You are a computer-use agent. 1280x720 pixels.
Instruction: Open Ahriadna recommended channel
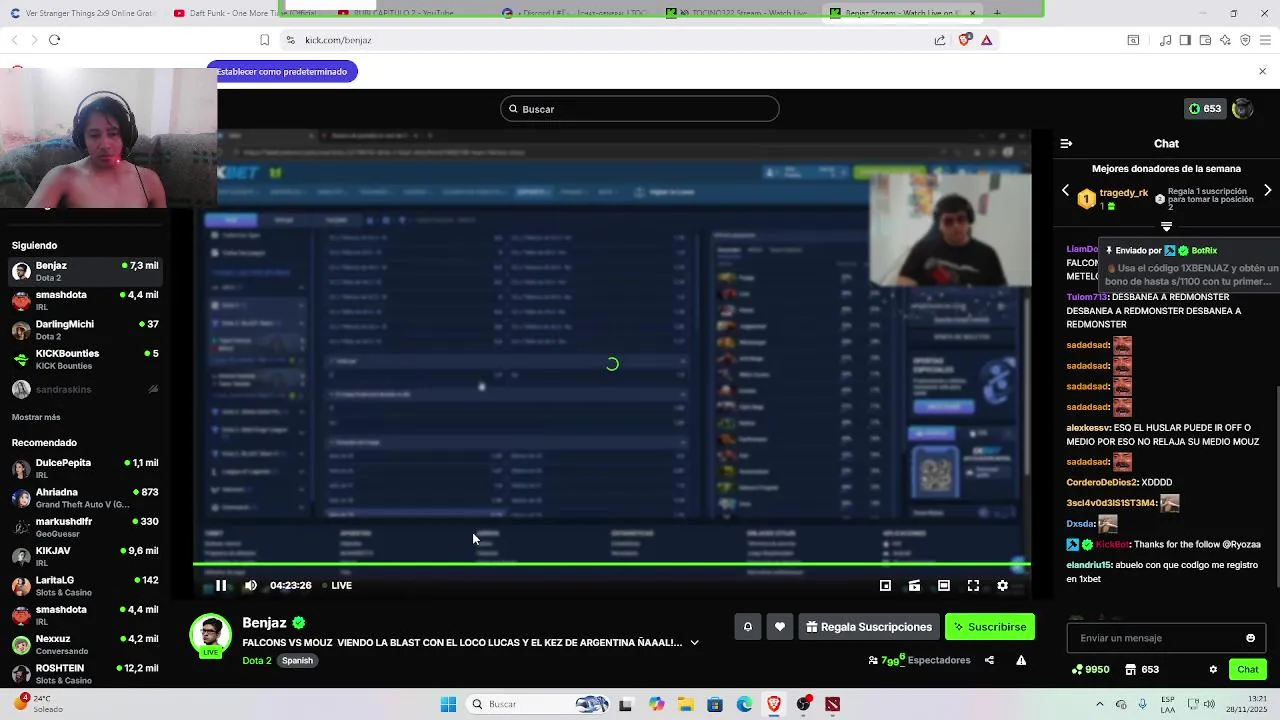(85, 498)
